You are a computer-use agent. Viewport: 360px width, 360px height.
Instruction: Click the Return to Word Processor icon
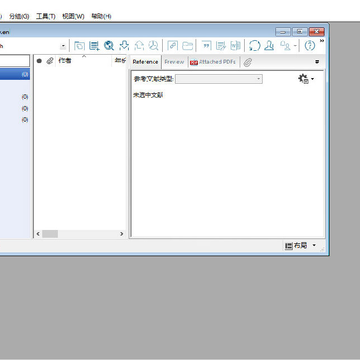[235, 46]
